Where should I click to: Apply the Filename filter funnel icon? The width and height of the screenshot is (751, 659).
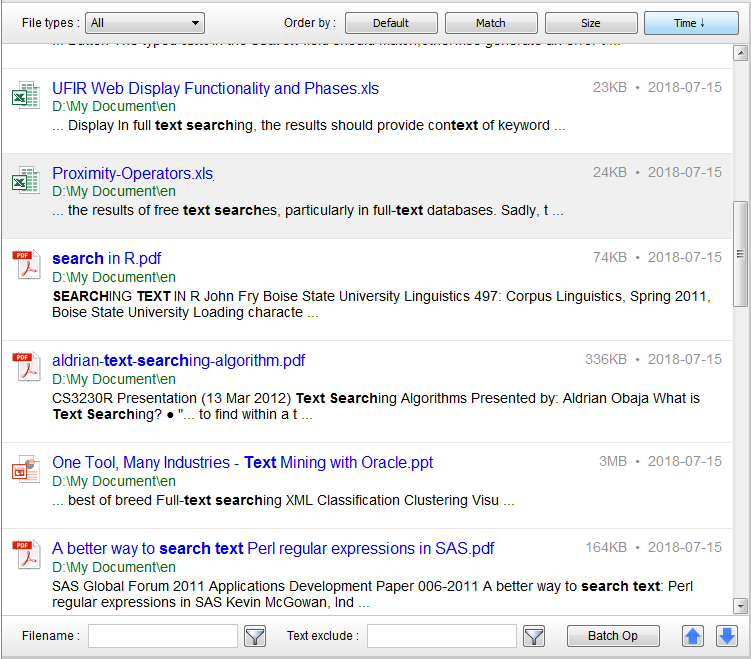click(x=255, y=636)
